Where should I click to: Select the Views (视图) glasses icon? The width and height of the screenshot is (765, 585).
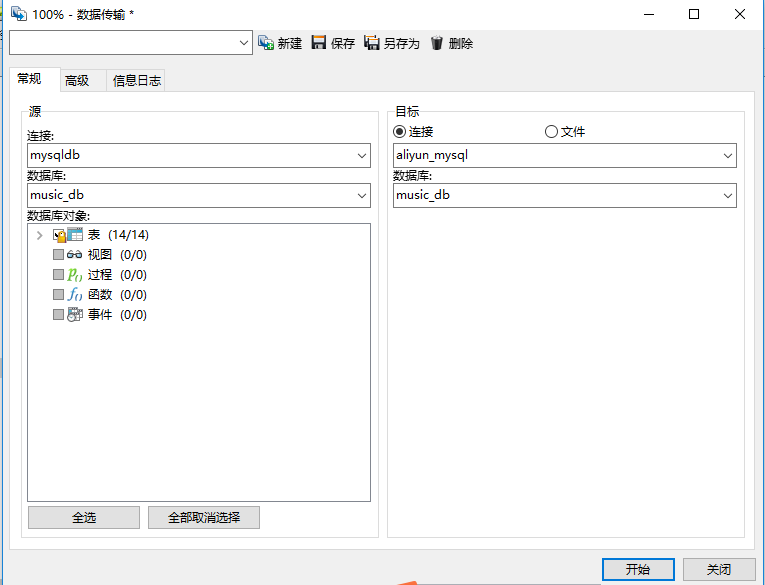[x=75, y=255]
